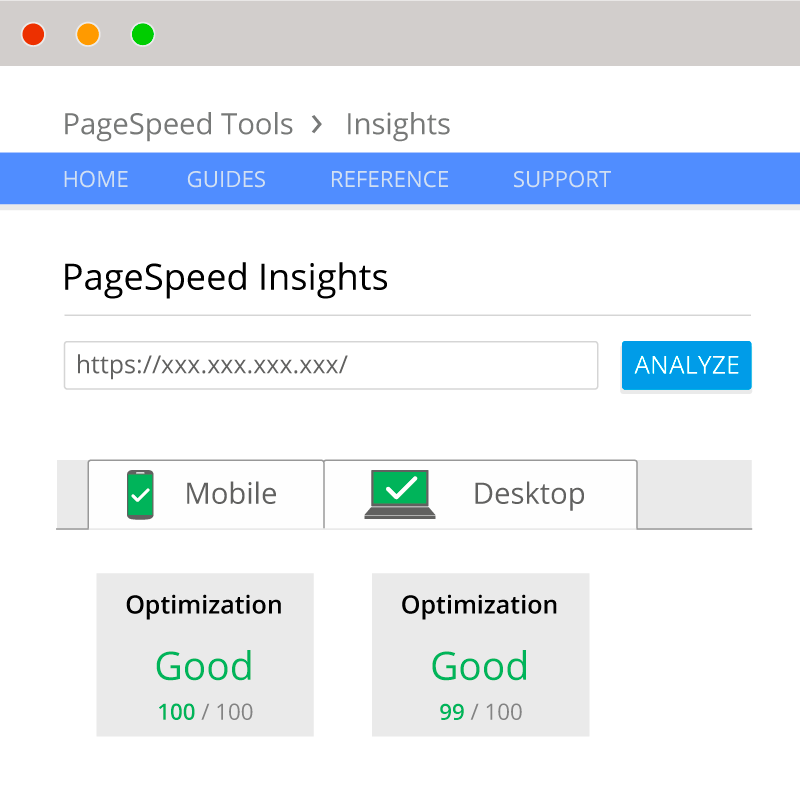Click the desktop score 99 / 100
This screenshot has height=800, width=800.
(481, 712)
